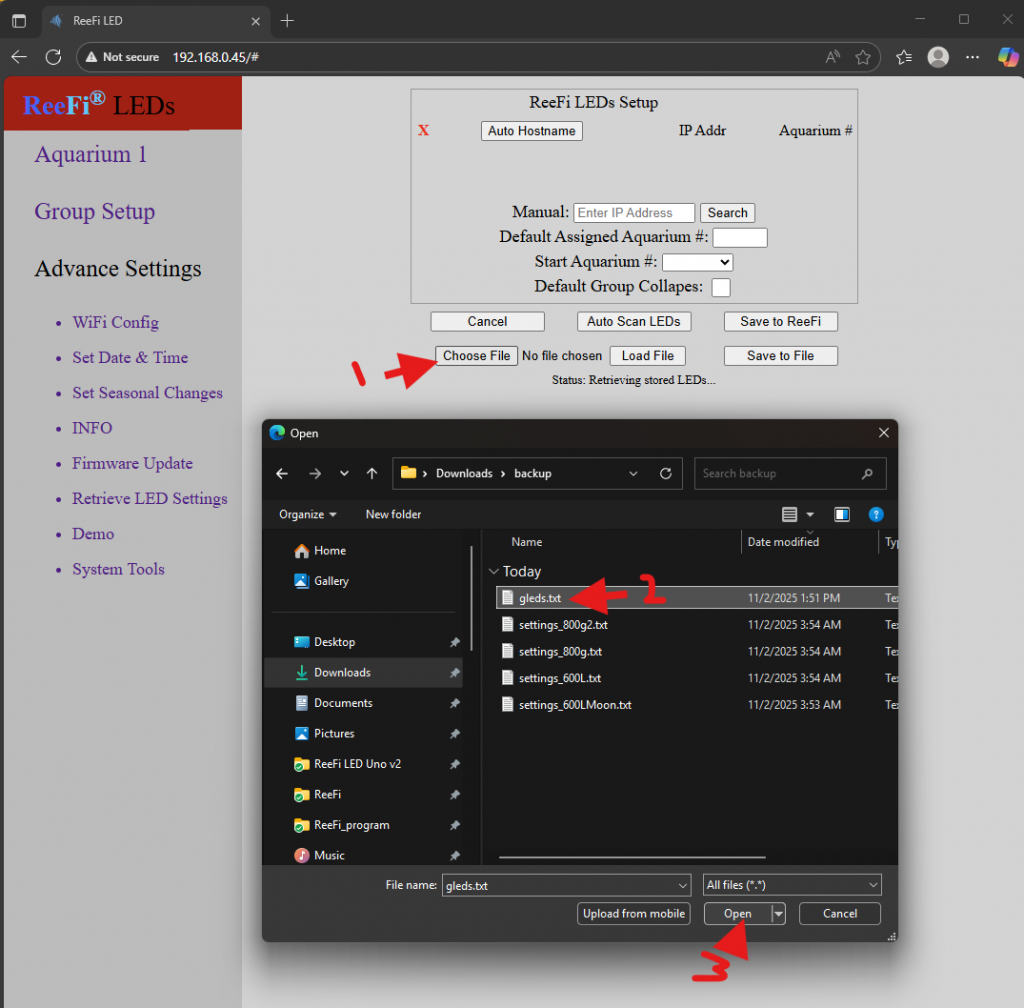This screenshot has height=1008, width=1024.
Task: Click the favorites star icon in address bar
Action: coord(863,57)
